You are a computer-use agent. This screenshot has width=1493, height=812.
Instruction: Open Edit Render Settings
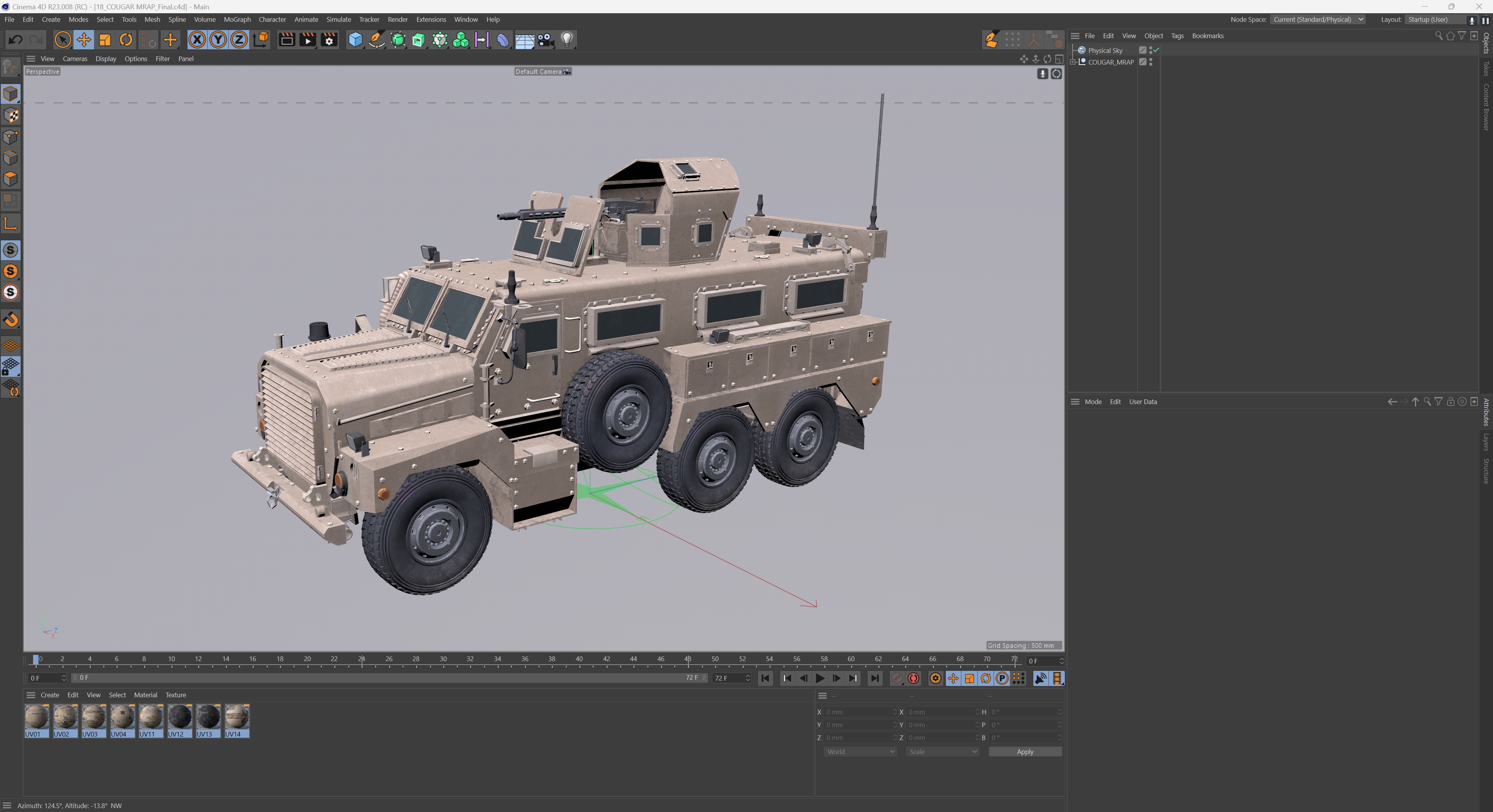pos(329,40)
